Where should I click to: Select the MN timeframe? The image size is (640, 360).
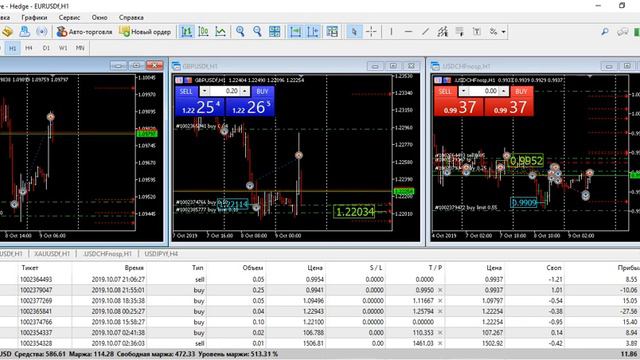80,48
